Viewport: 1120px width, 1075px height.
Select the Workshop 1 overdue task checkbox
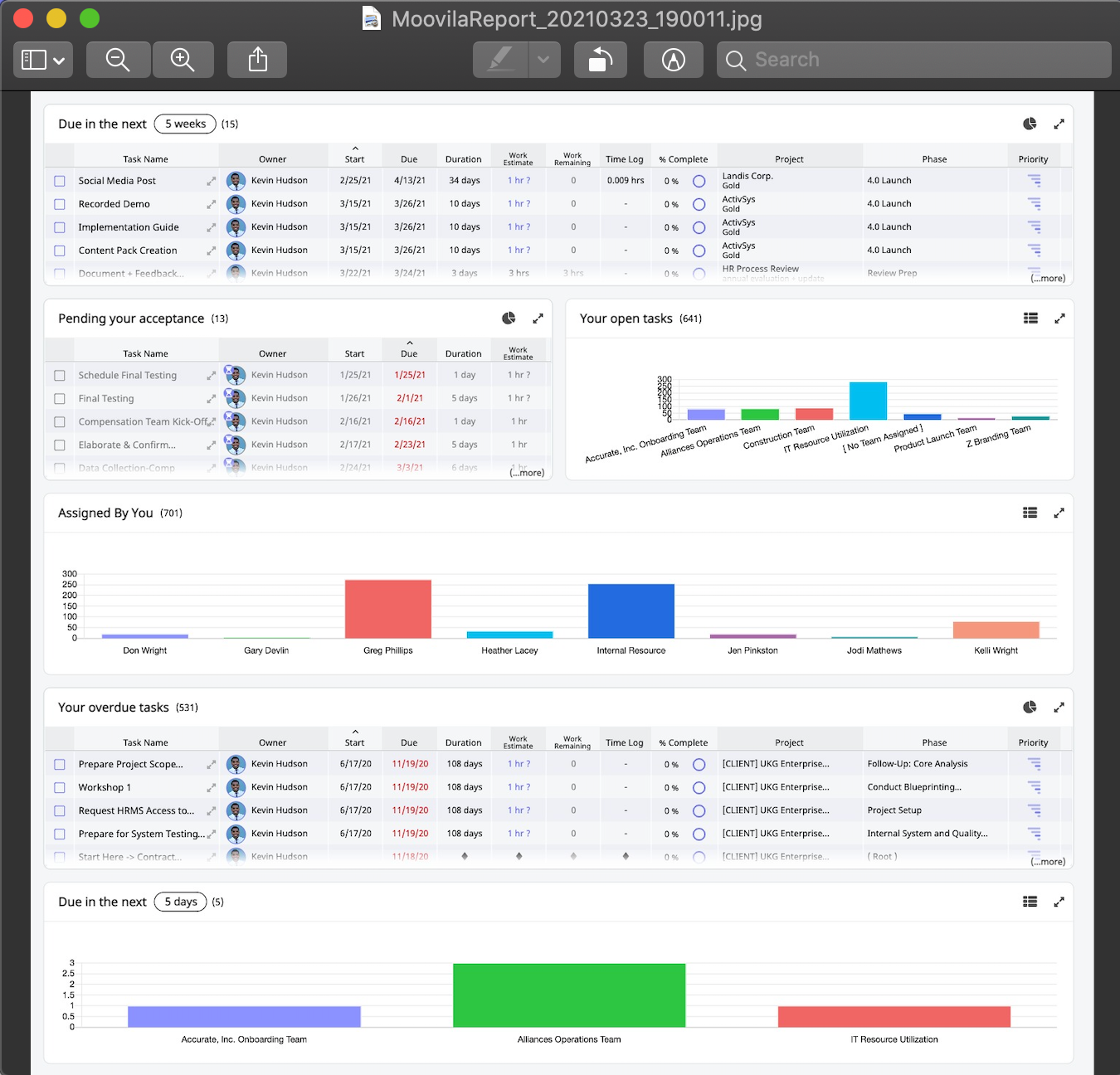point(60,788)
